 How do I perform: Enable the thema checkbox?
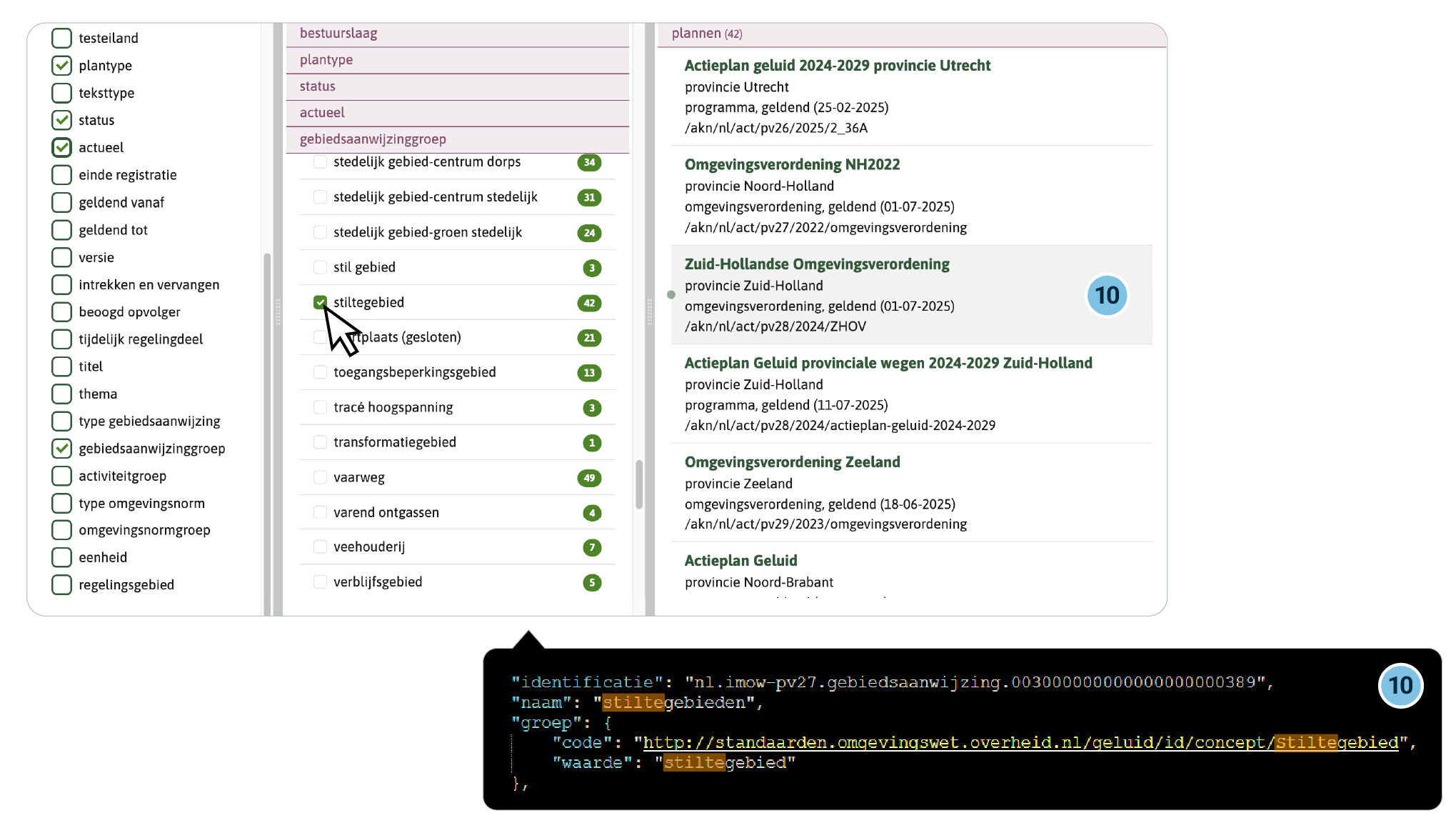pos(62,394)
